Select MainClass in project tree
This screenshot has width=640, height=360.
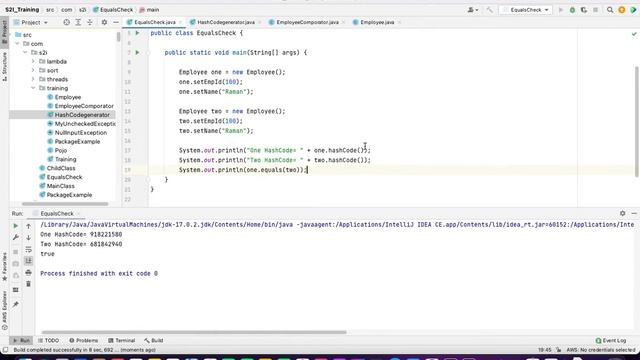60,186
